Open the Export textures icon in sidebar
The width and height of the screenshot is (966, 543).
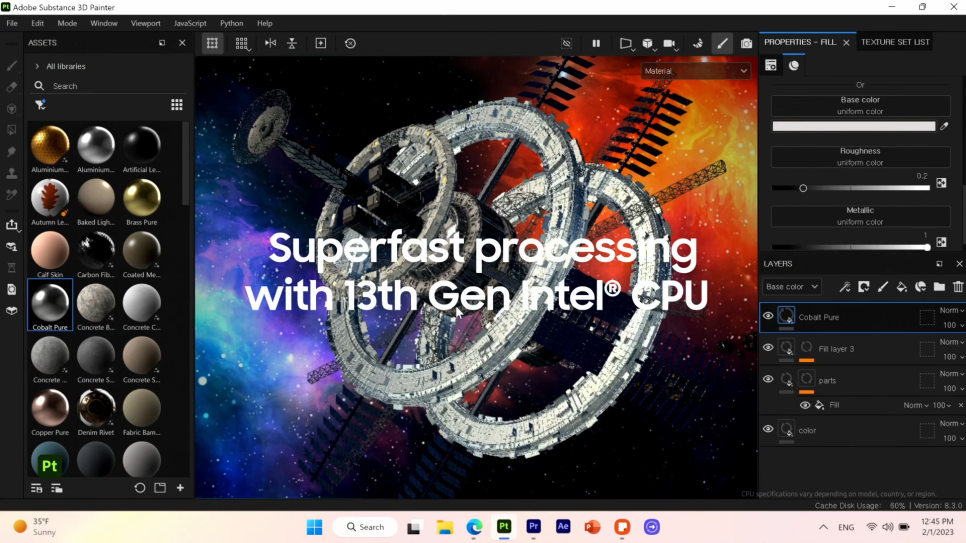pos(12,225)
